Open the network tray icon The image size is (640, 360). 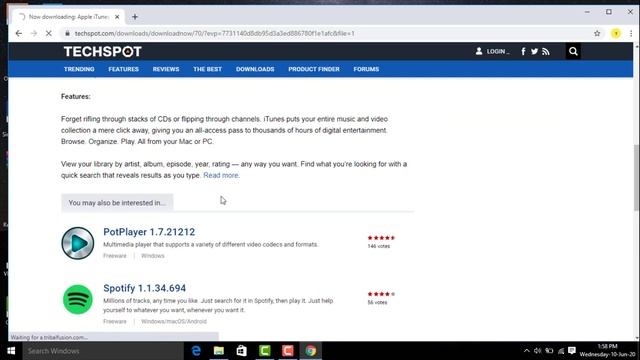tap(561, 351)
